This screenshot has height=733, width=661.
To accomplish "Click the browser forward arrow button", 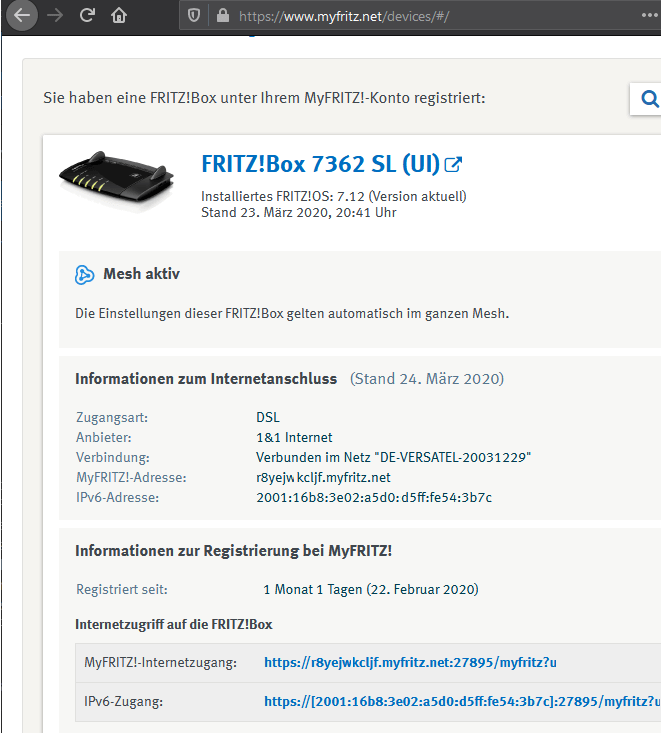I will coord(55,15).
